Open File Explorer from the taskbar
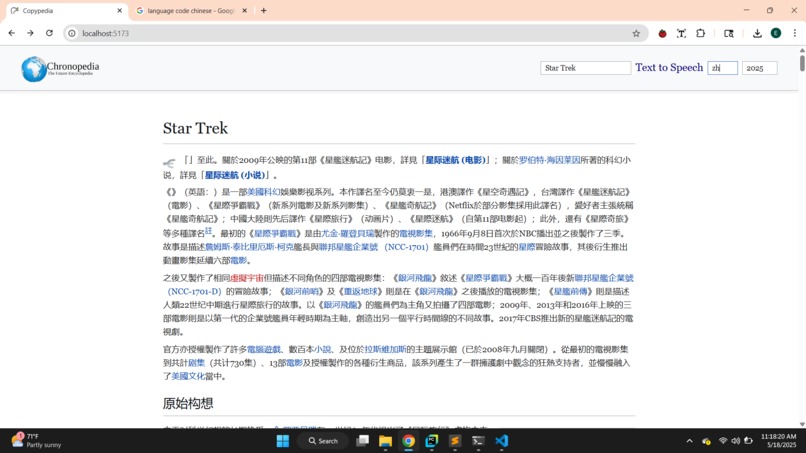This screenshot has height=453, width=806. click(386, 441)
